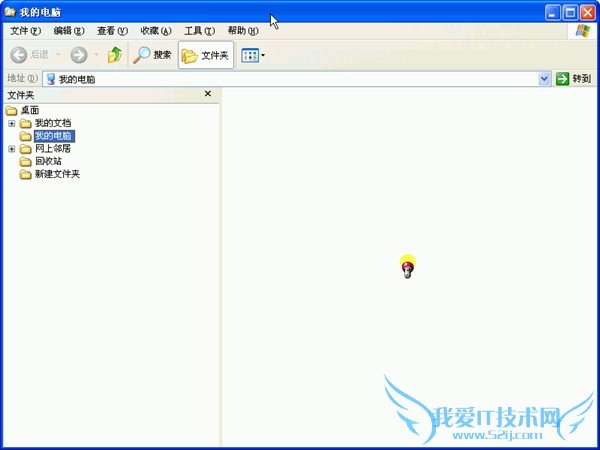This screenshot has height=450, width=600.
Task: Toggle the Folders (文件夹) pane button
Action: pos(206,55)
